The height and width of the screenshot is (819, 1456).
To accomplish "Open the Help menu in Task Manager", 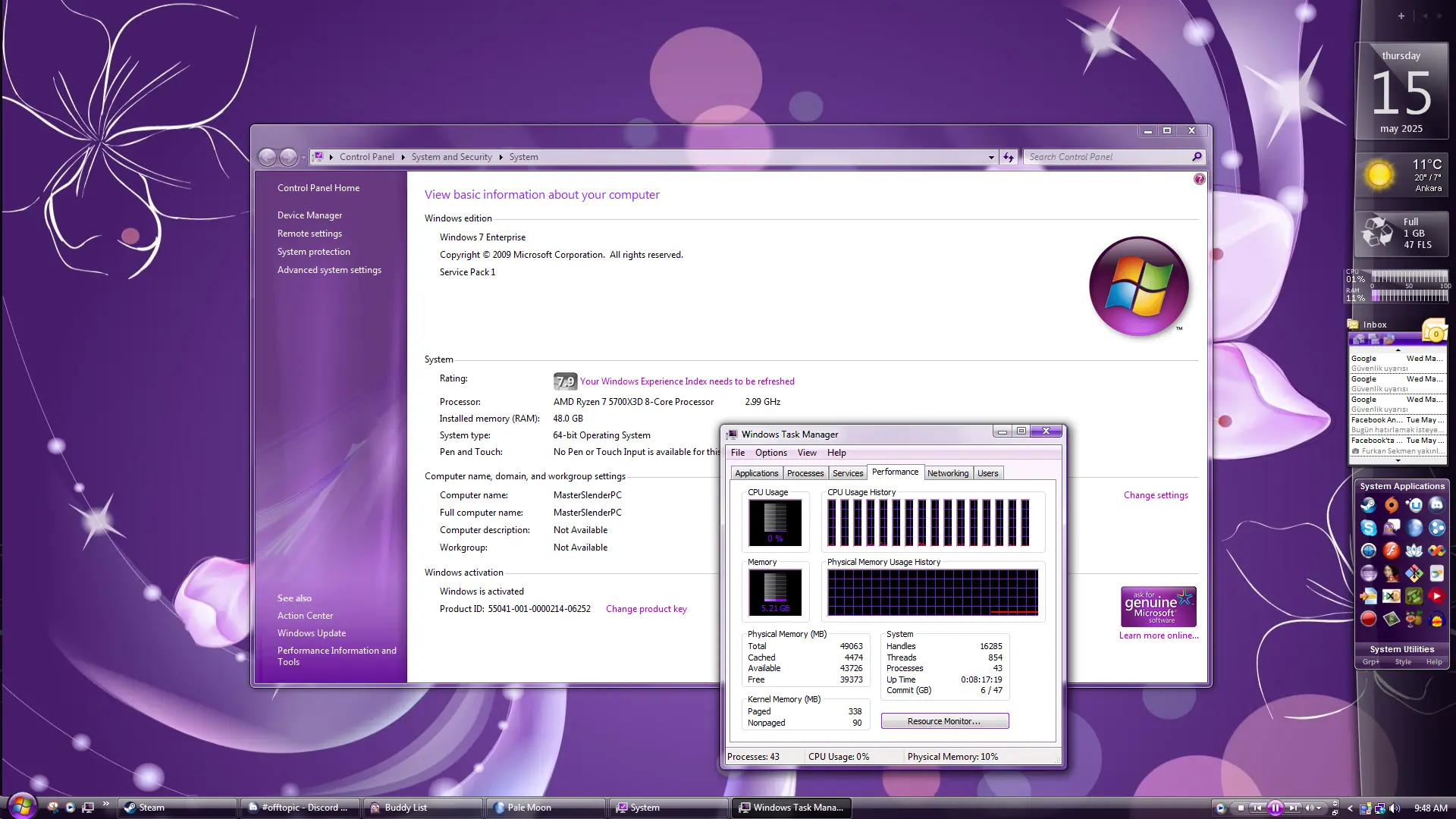I will click(836, 453).
